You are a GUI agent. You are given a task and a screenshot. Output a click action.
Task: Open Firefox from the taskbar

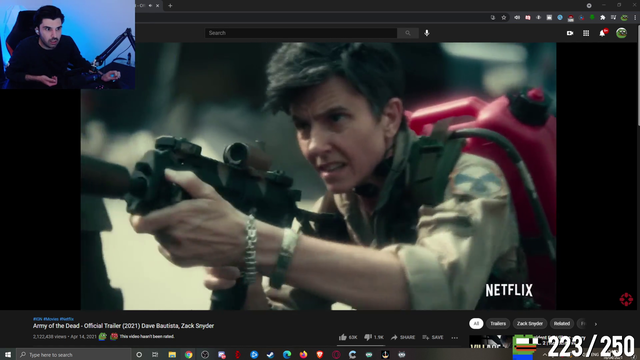(303, 355)
